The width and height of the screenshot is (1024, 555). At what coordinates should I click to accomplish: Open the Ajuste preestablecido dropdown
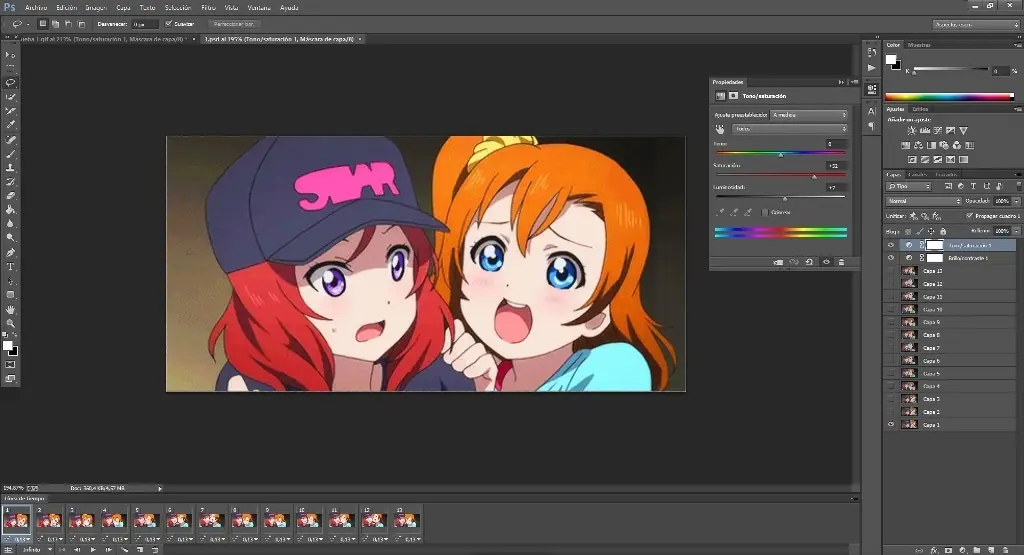[808, 116]
